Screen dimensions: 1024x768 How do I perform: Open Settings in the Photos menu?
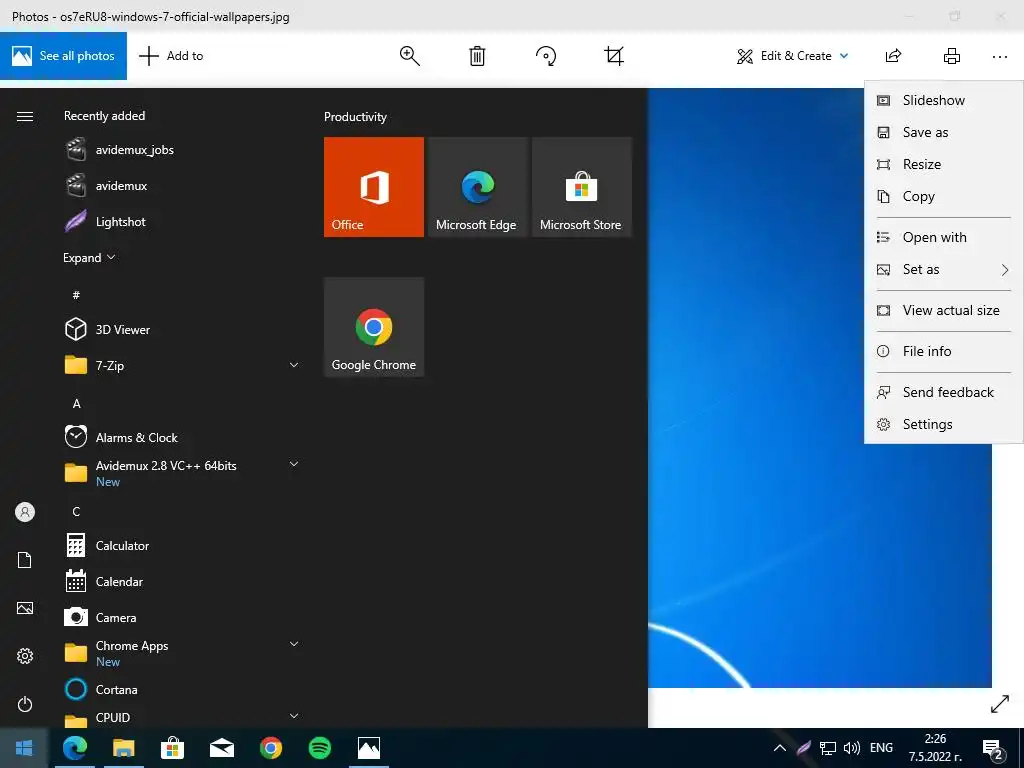(x=944, y=424)
